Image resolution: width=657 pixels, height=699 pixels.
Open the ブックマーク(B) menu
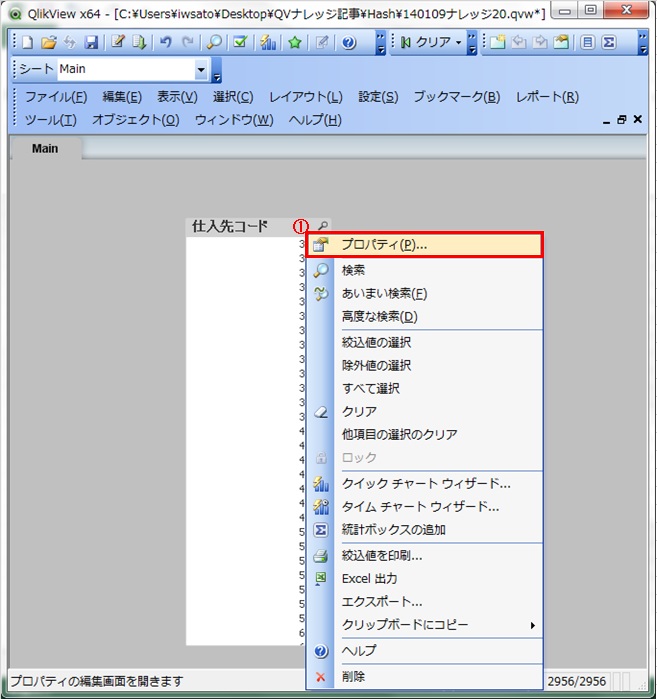pos(457,97)
